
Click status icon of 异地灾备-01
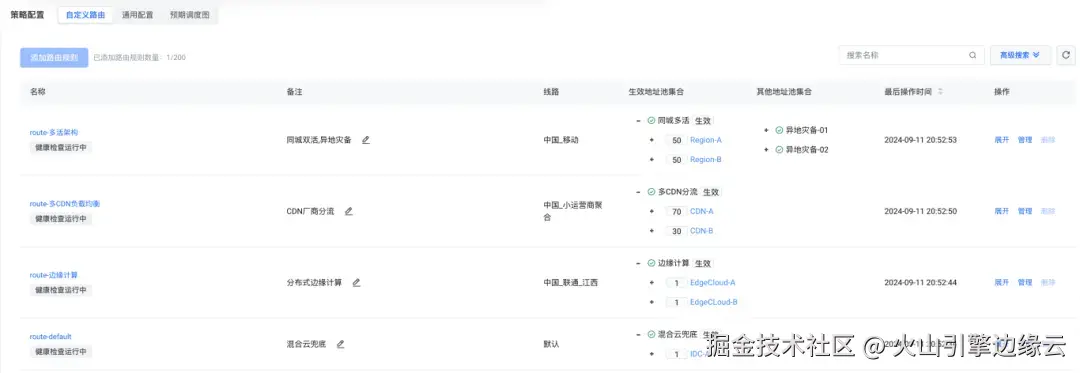(779, 130)
